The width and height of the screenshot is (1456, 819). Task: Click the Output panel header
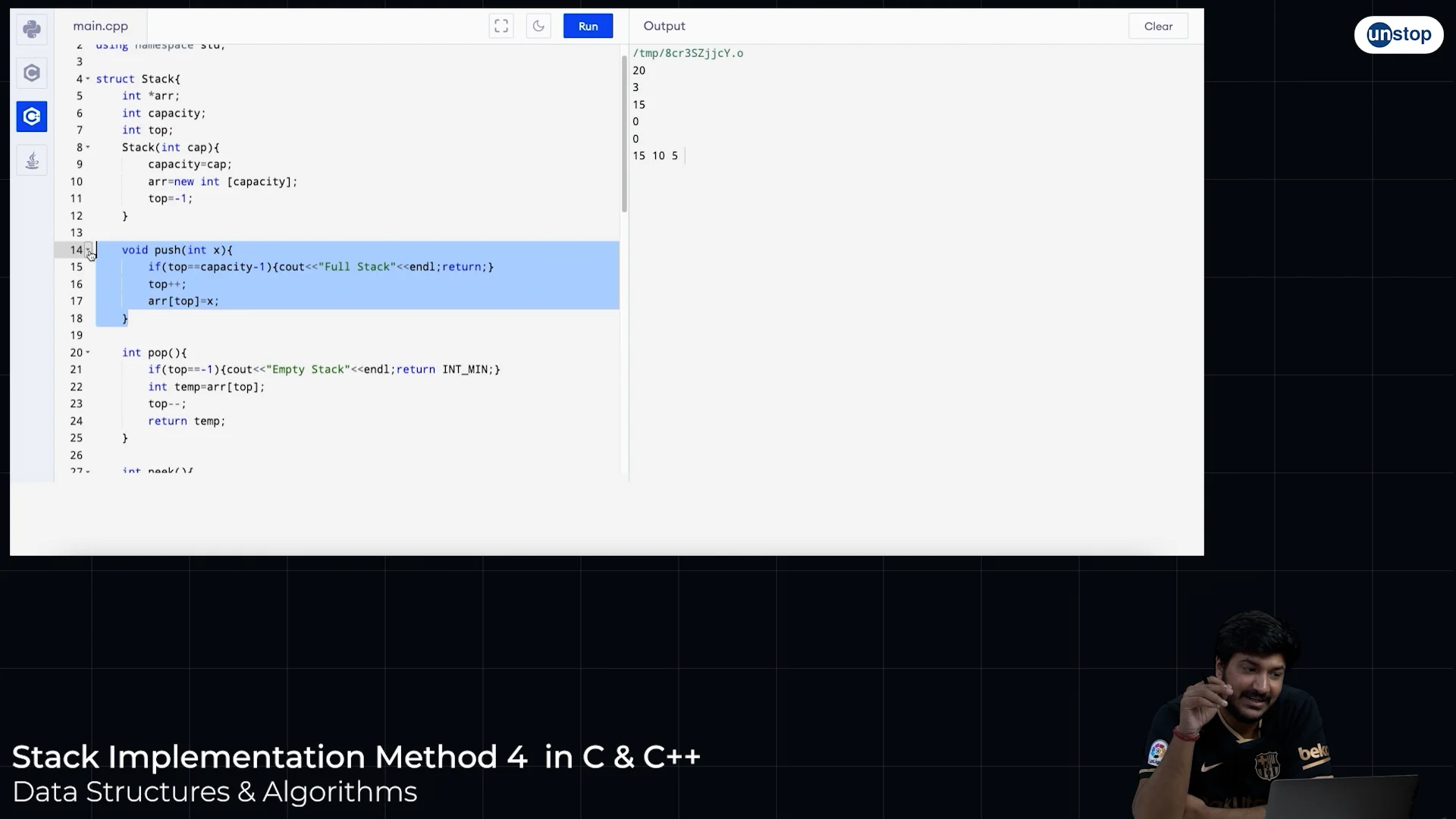click(x=664, y=26)
